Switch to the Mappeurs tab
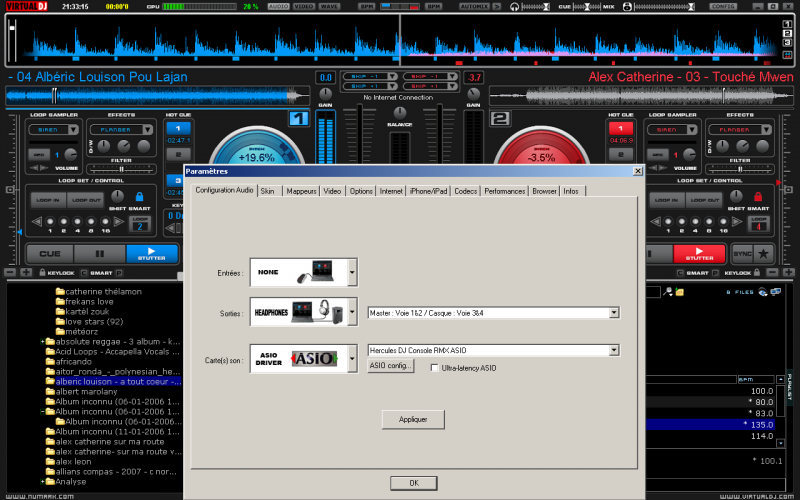The width and height of the screenshot is (800, 500). (301, 191)
